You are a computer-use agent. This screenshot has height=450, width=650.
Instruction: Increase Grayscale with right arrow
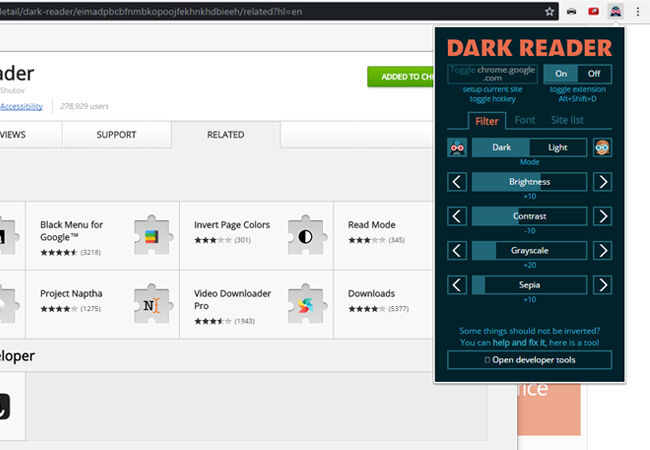603,251
